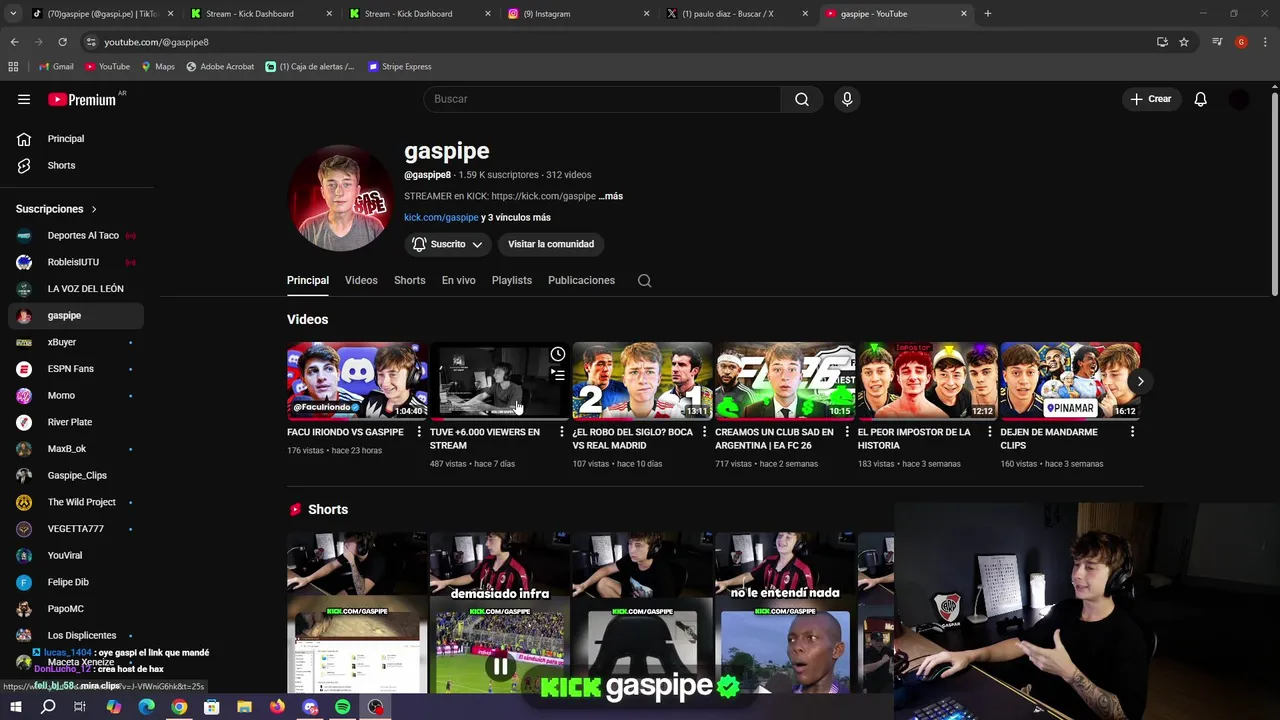Open options menu for DEJEN DE MANDARME CLIPS
The width and height of the screenshot is (1280, 720).
[1132, 432]
